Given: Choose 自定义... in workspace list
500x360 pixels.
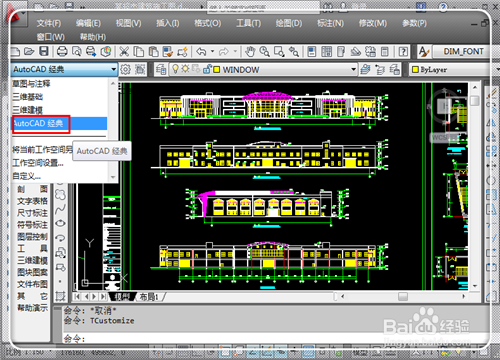Looking at the screenshot, I should click(26, 176).
